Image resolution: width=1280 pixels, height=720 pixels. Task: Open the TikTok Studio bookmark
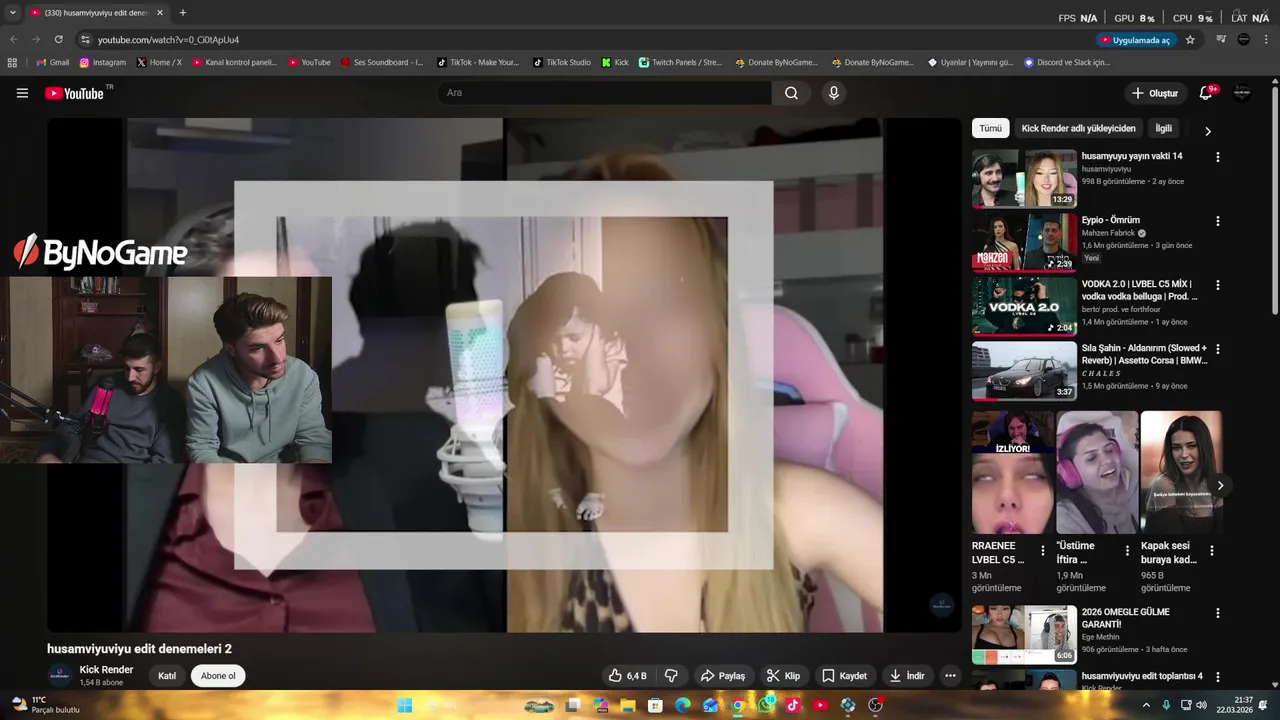tap(562, 62)
